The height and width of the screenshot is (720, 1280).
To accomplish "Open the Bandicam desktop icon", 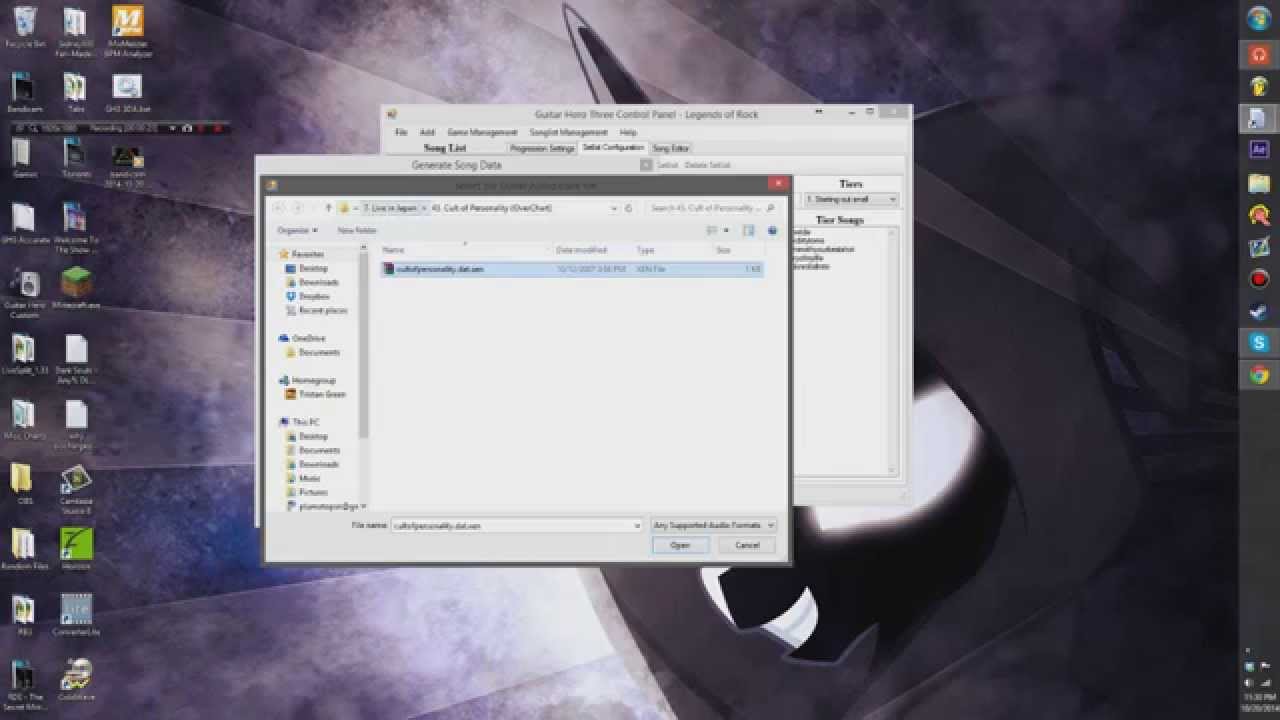I will coord(25,93).
